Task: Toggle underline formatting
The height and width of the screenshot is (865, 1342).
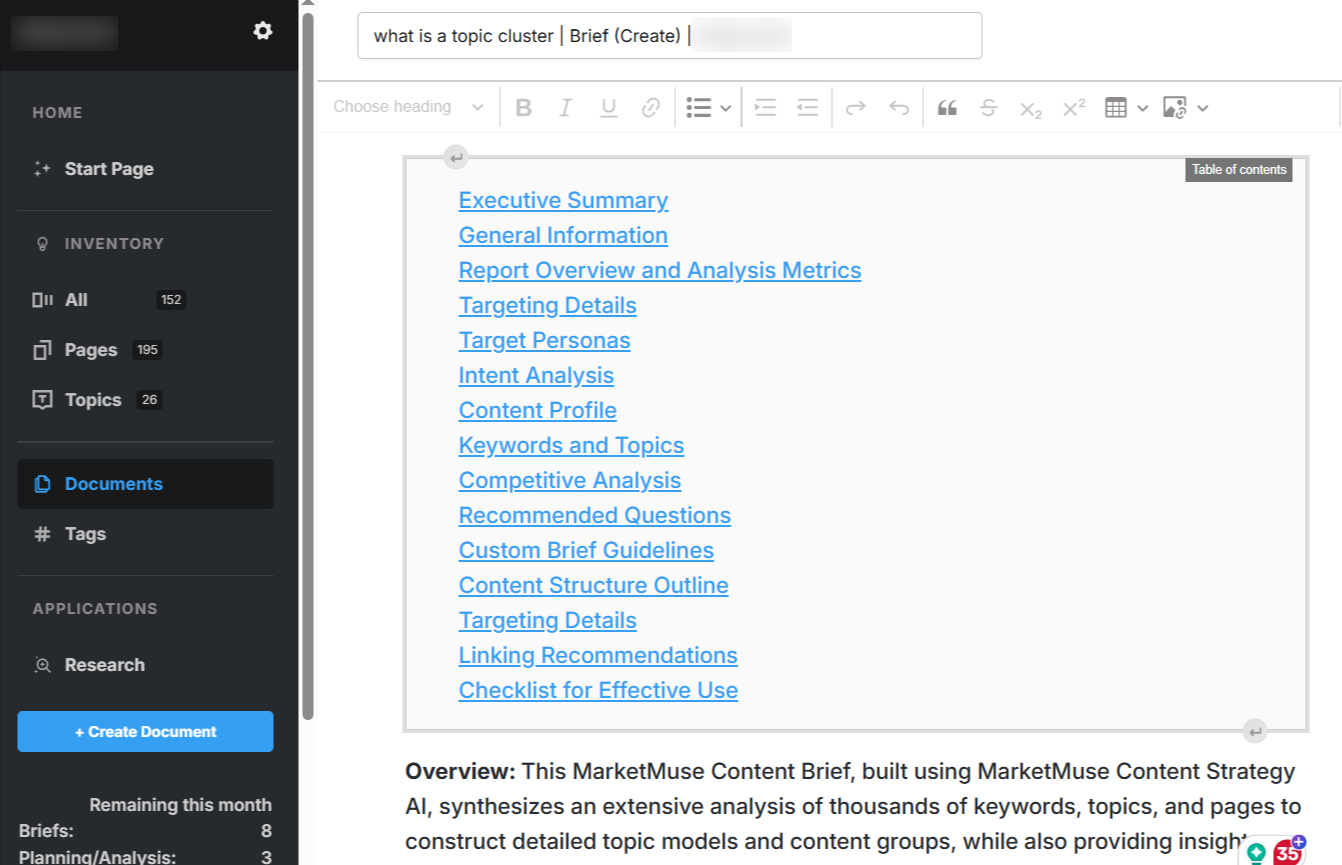Action: pyautogui.click(x=608, y=108)
